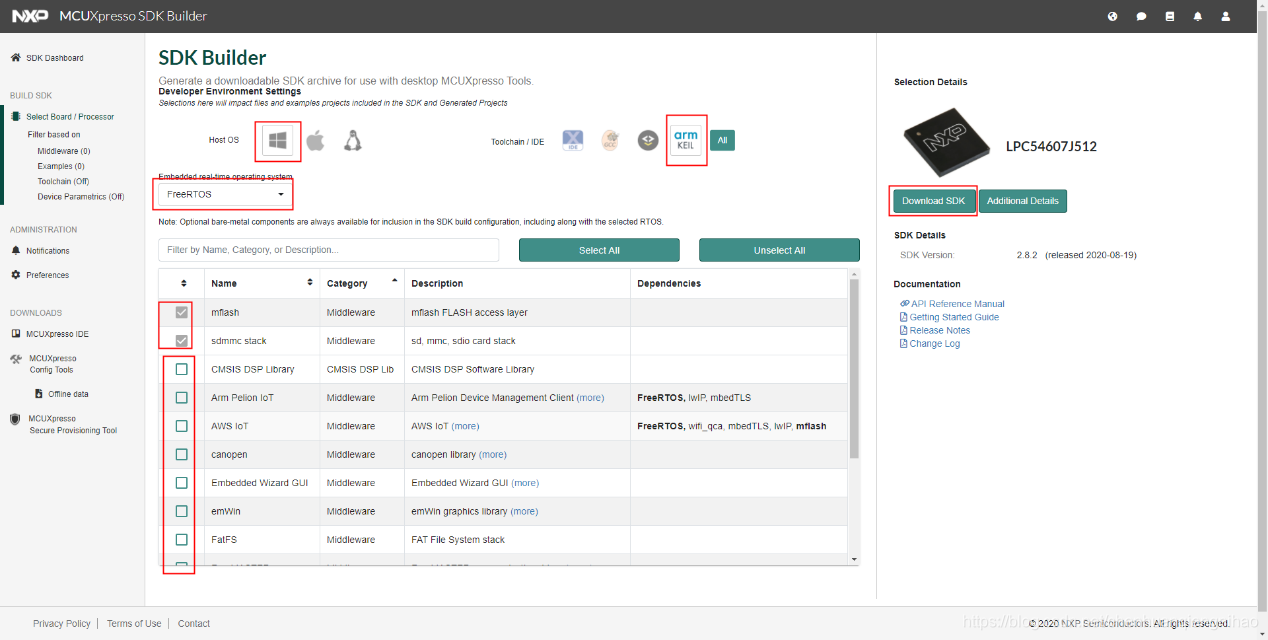This screenshot has width=1268, height=640.
Task: Select the All toolchains button
Action: (x=722, y=141)
